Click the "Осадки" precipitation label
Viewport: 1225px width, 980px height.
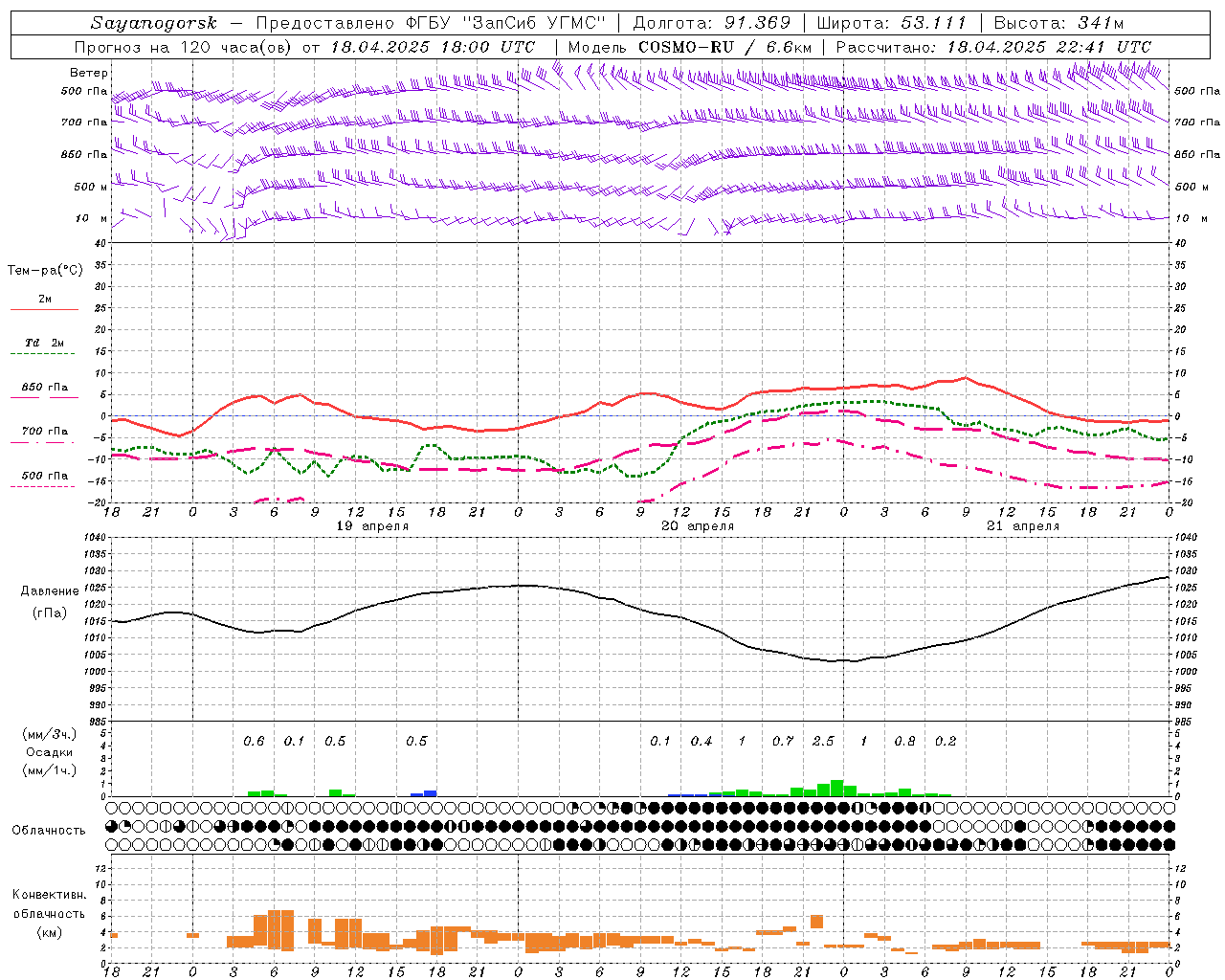pos(49,752)
